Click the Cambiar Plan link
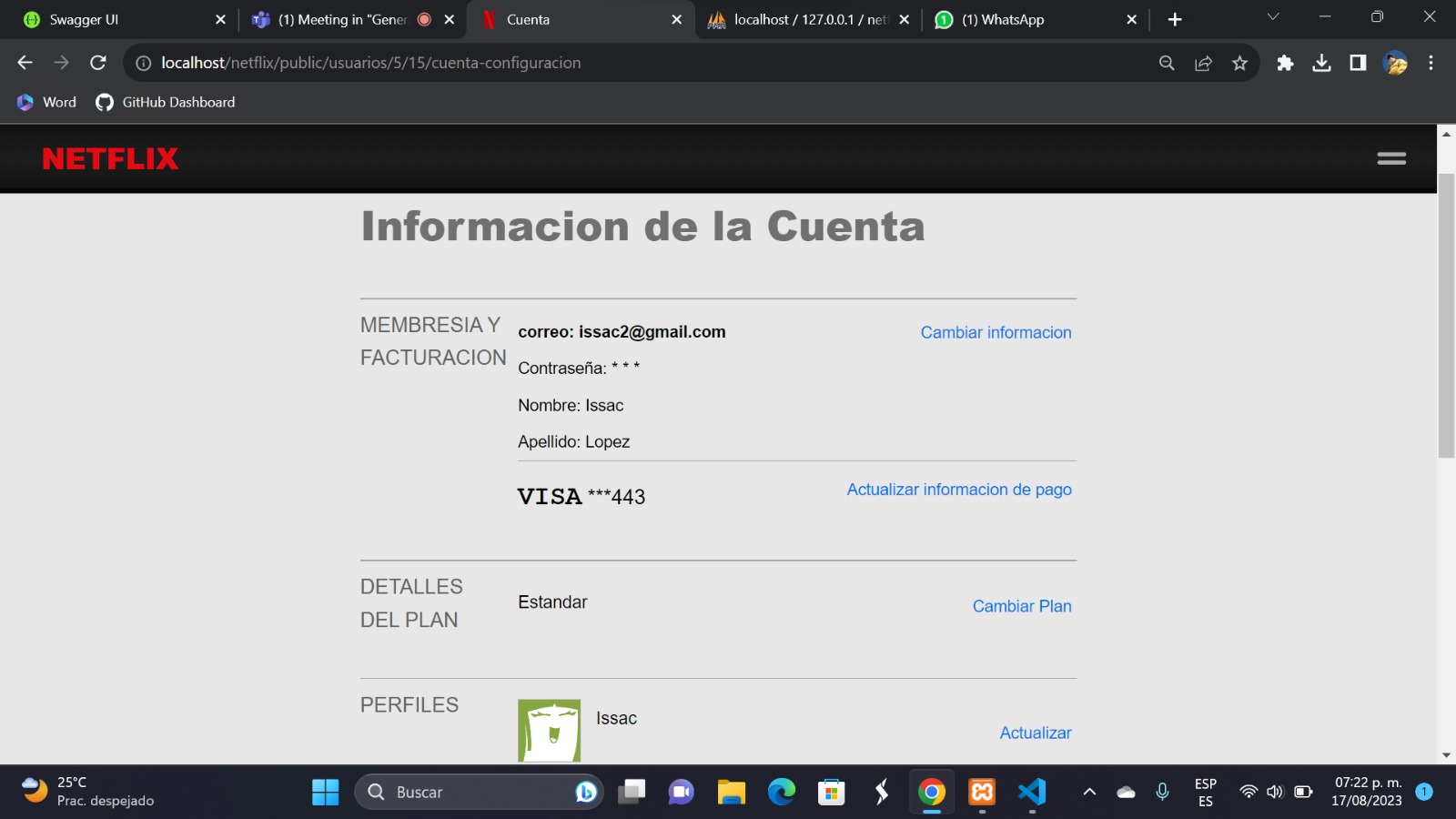This screenshot has width=1456, height=819. coord(1021,605)
